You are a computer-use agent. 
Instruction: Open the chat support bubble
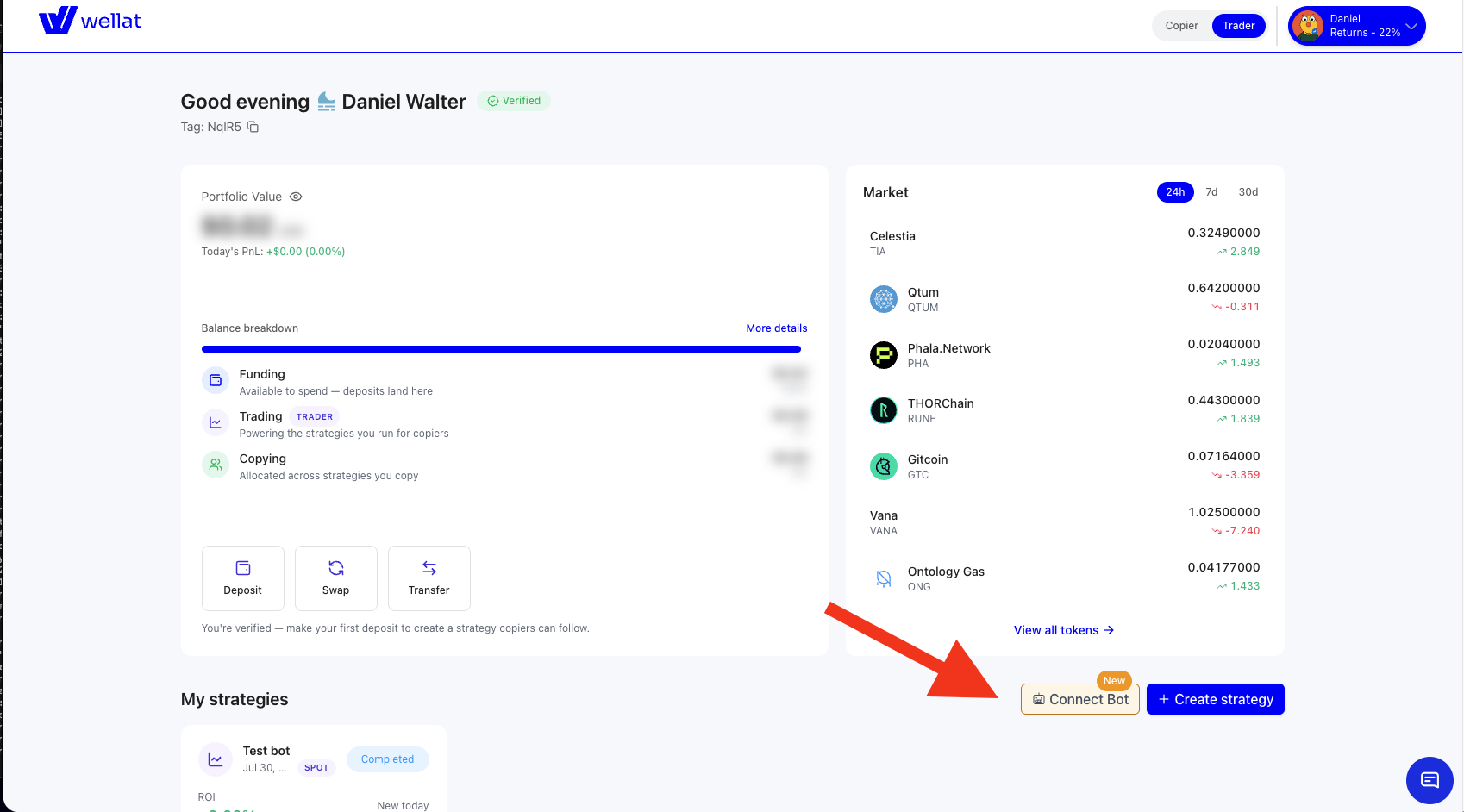(1430, 780)
